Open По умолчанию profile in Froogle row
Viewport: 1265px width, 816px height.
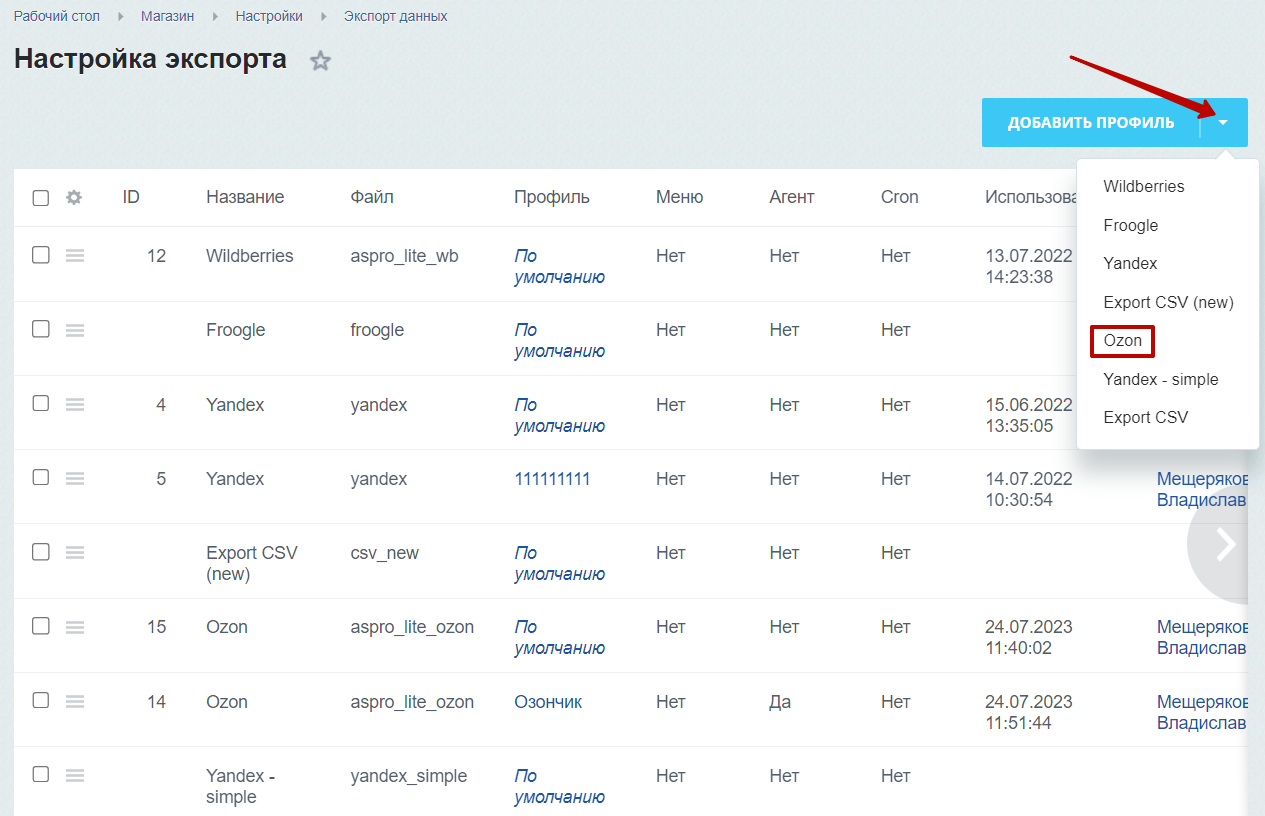(x=559, y=341)
